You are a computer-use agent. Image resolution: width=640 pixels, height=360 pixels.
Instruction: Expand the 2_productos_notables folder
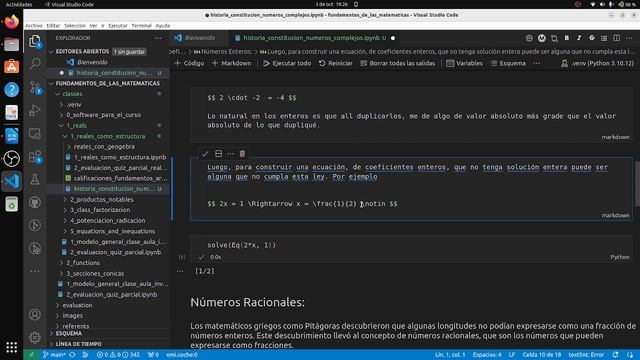102,199
